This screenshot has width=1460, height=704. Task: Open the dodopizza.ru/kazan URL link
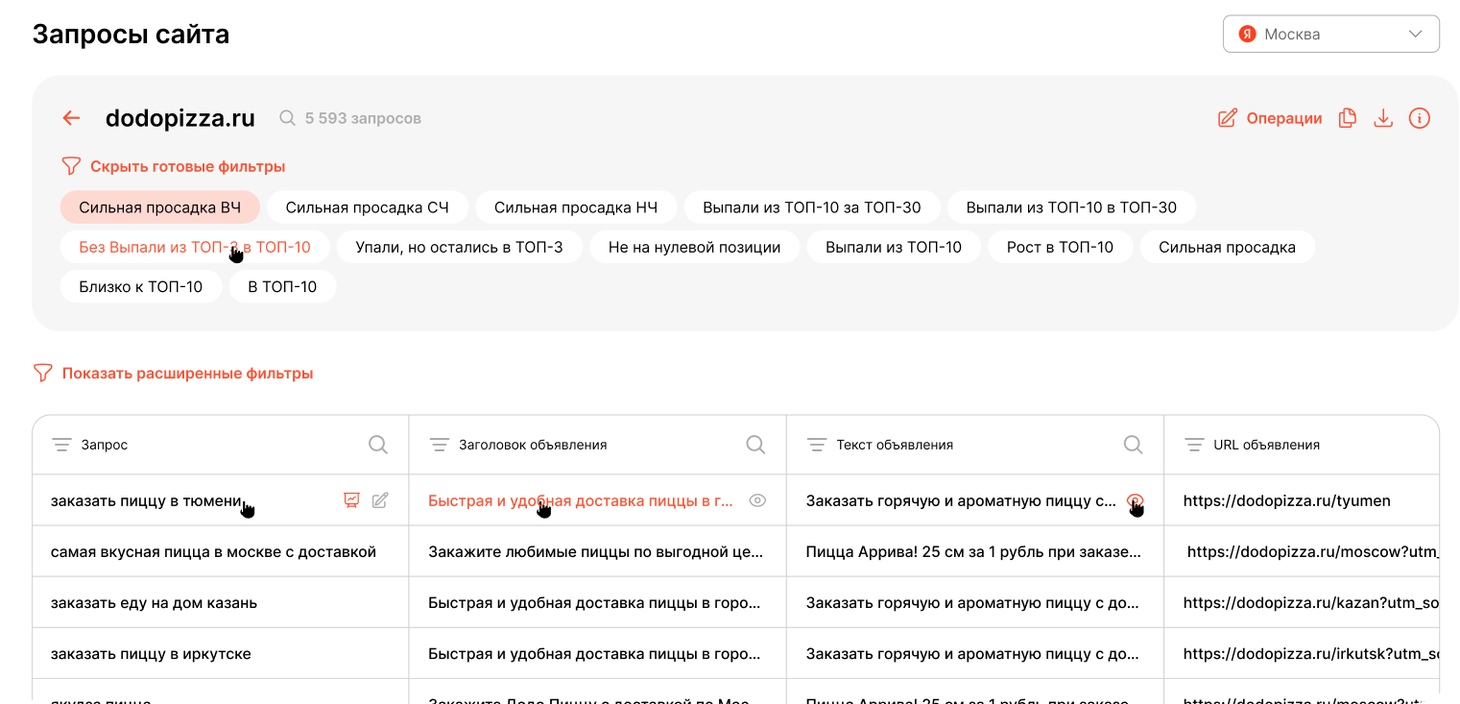pyautogui.click(x=1311, y=602)
